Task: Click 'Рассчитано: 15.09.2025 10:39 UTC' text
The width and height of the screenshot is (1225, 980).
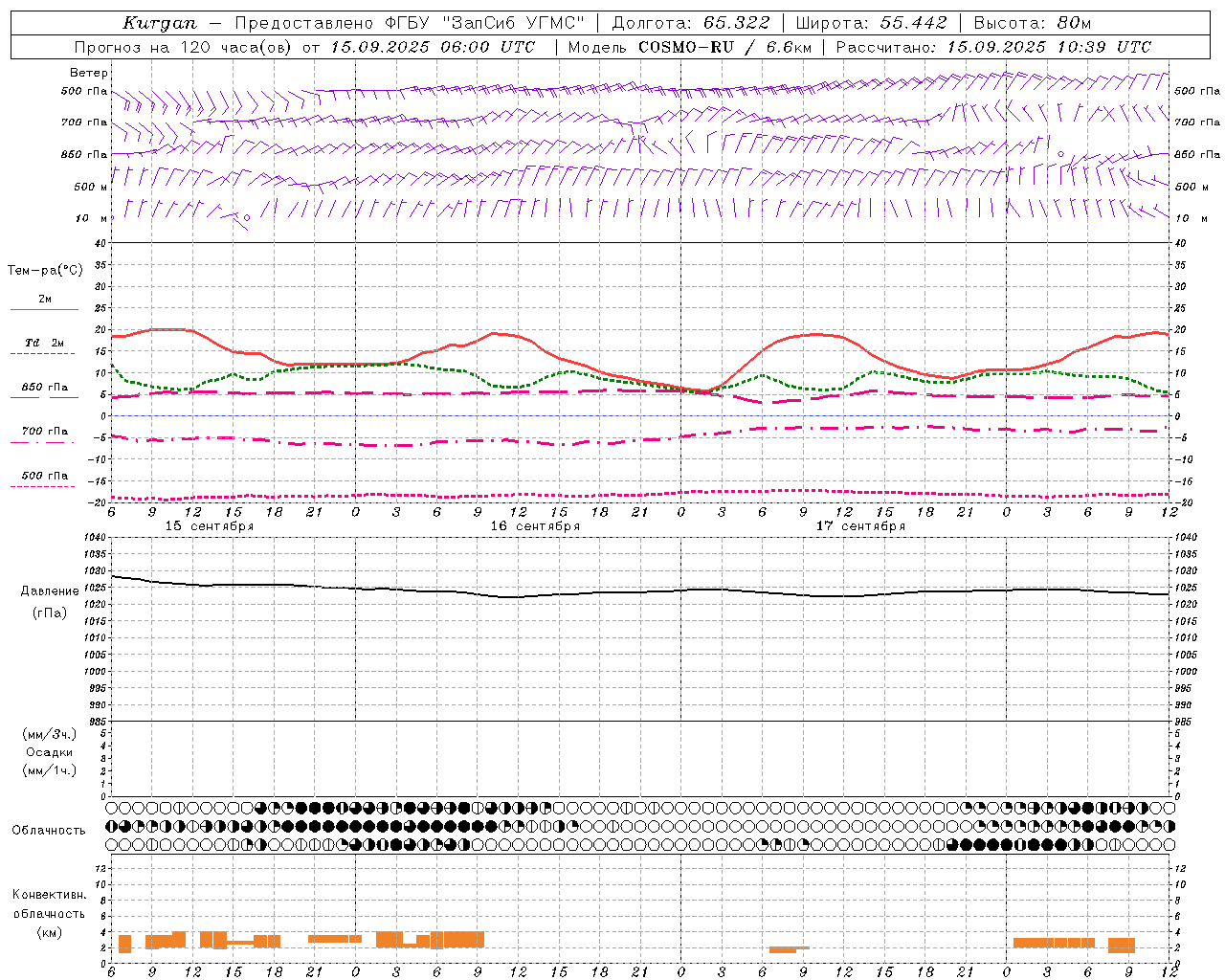Action: point(993,47)
